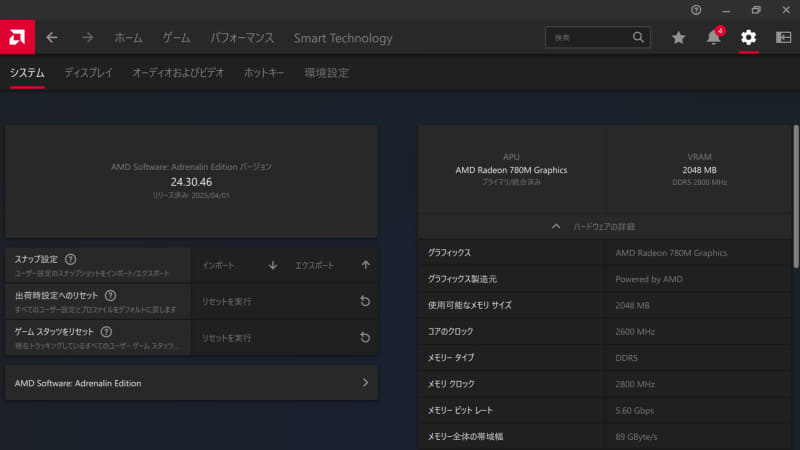This screenshot has width=800, height=450.
Task: Go back with the left arrow
Action: [x=52, y=38]
